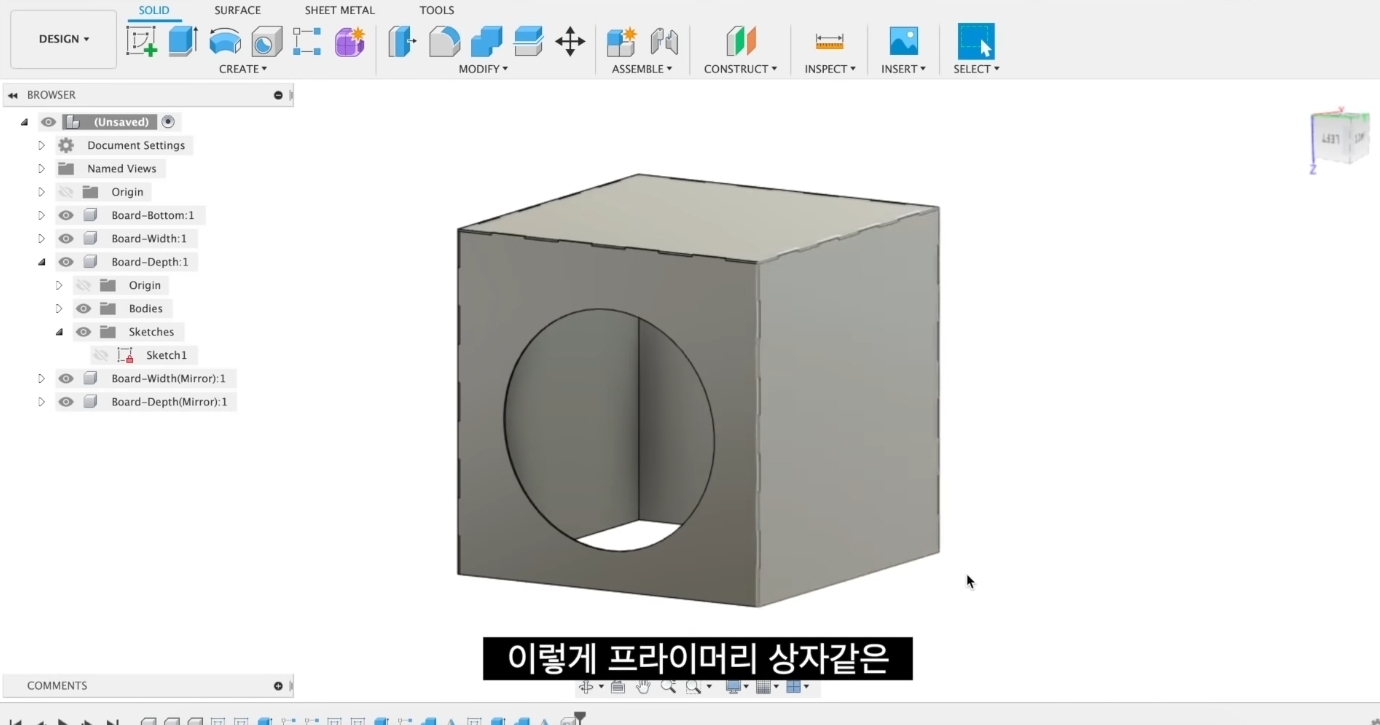This screenshot has height=725, width=1380.
Task: Hide the Board-Depth(Mirror):1 component
Action: tap(66, 402)
